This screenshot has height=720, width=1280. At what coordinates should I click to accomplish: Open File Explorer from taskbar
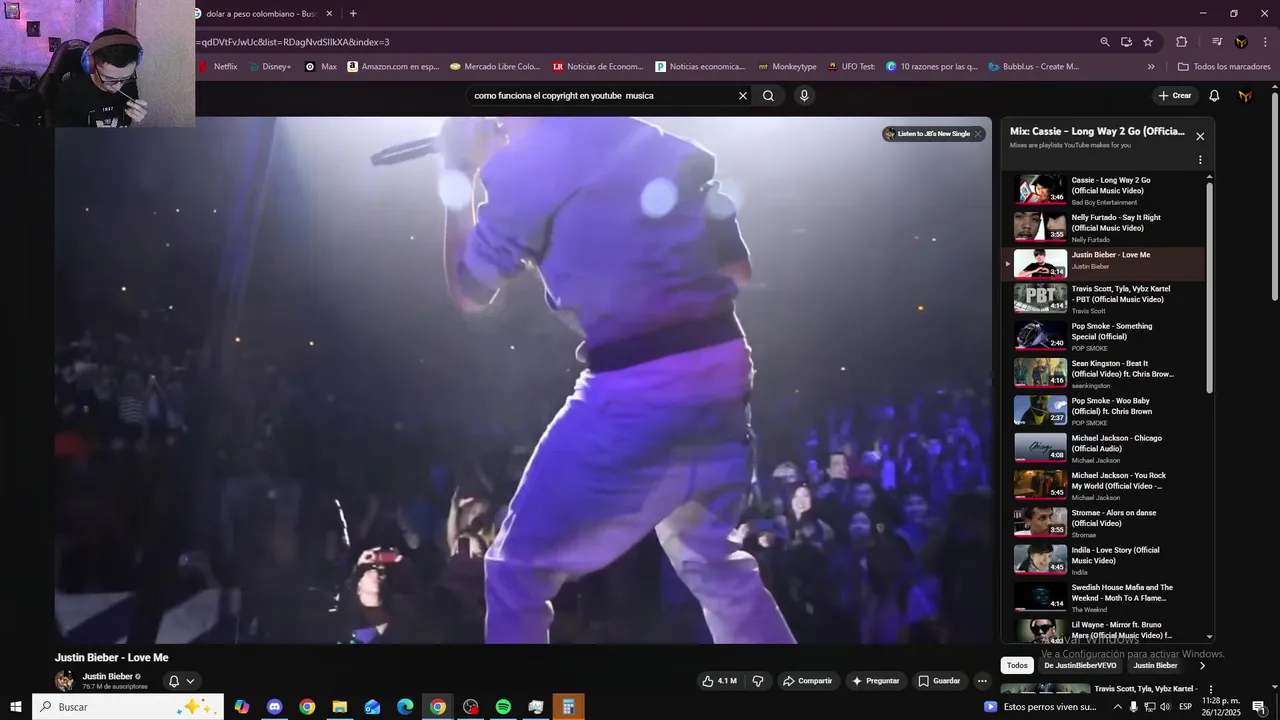[340, 707]
